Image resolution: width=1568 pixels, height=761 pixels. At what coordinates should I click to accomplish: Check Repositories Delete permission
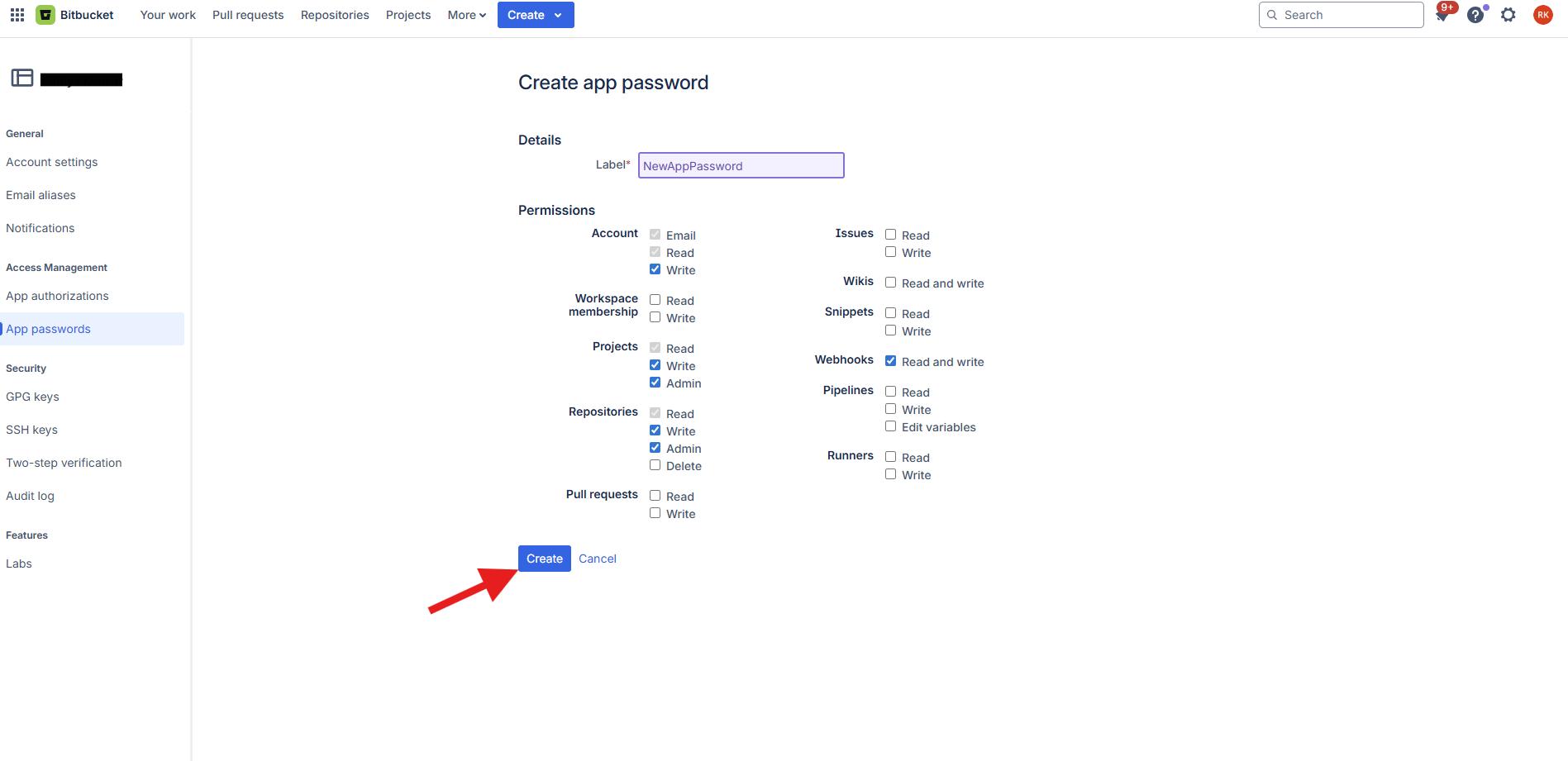655,465
